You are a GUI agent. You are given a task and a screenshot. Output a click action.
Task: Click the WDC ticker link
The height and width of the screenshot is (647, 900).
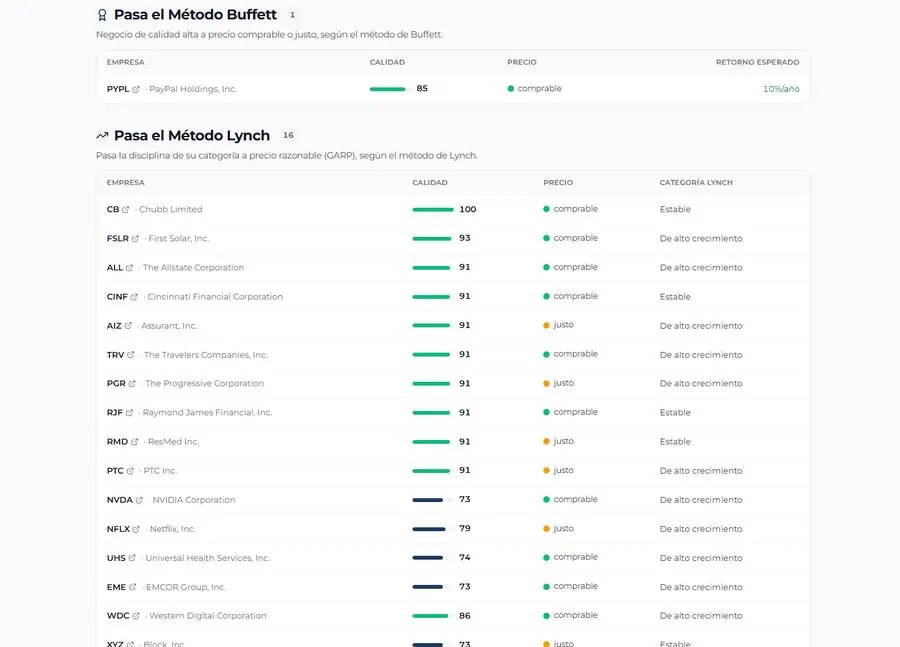pos(118,616)
